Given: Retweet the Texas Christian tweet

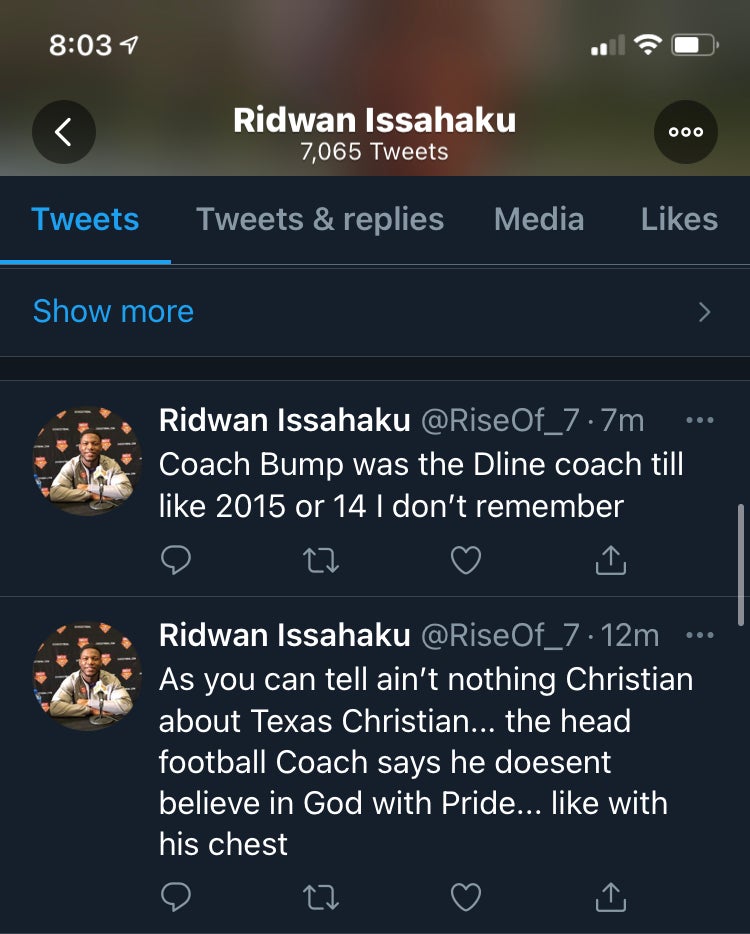Looking at the screenshot, I should [x=321, y=899].
